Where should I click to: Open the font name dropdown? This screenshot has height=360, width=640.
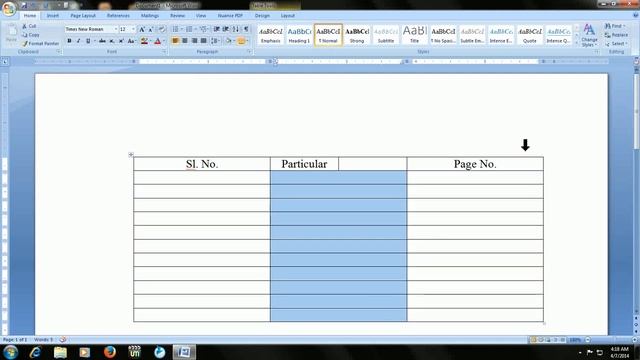click(116, 29)
